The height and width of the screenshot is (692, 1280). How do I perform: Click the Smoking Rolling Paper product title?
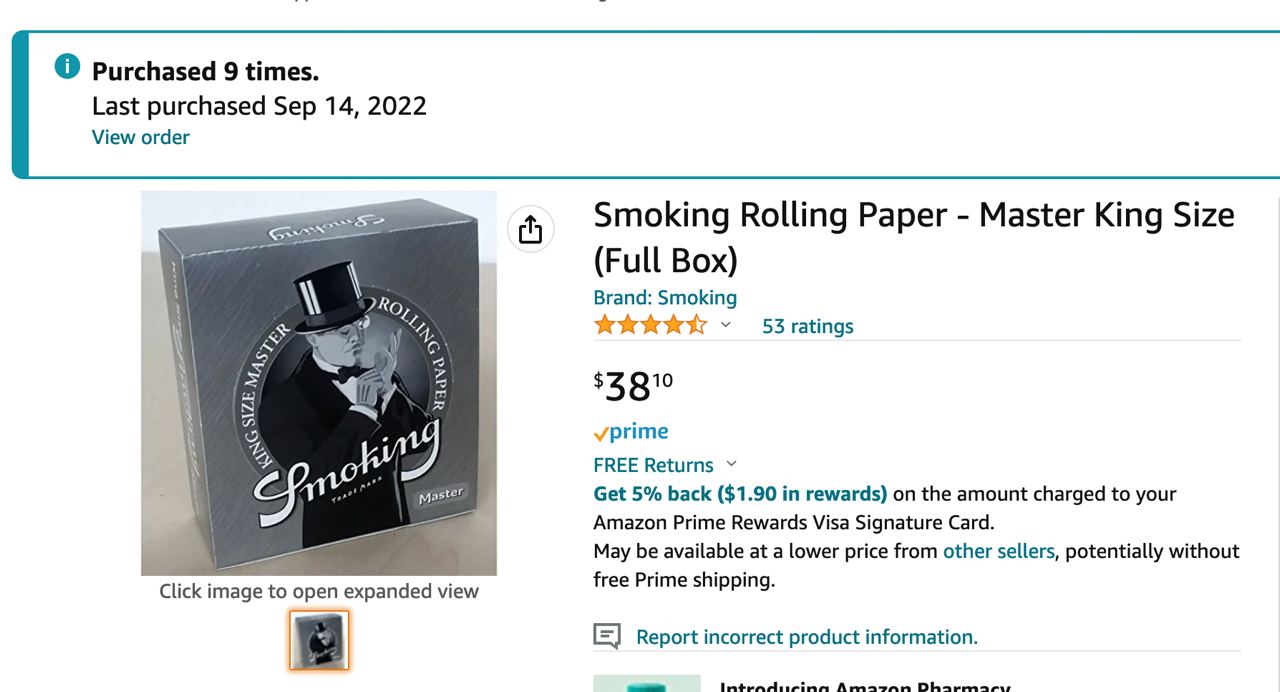pyautogui.click(x=914, y=237)
